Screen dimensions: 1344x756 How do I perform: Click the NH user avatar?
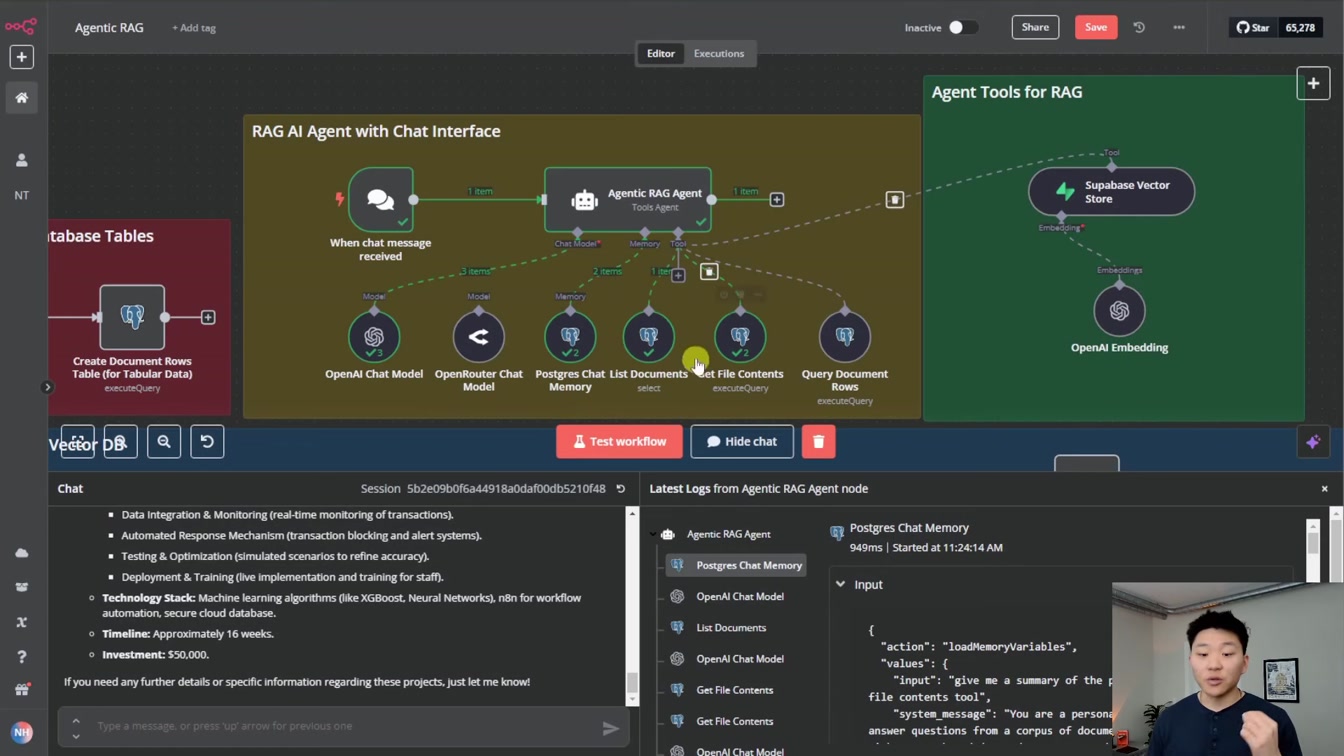click(x=21, y=733)
